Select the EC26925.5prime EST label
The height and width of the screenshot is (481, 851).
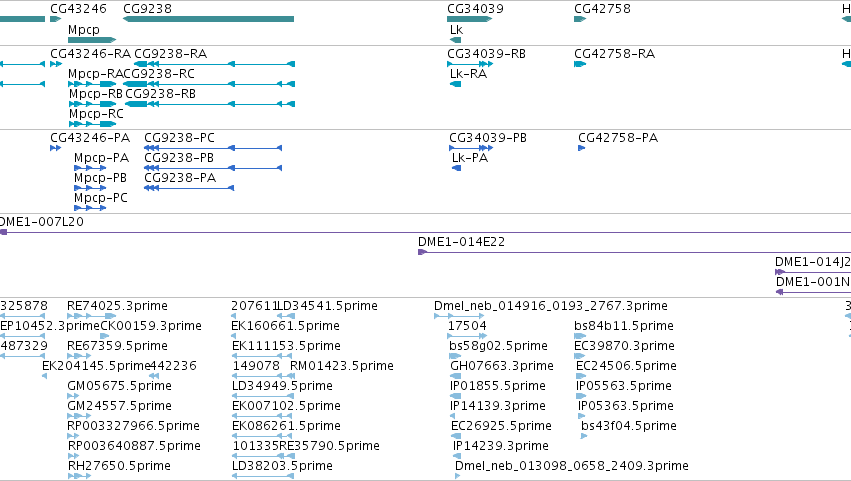tap(501, 426)
